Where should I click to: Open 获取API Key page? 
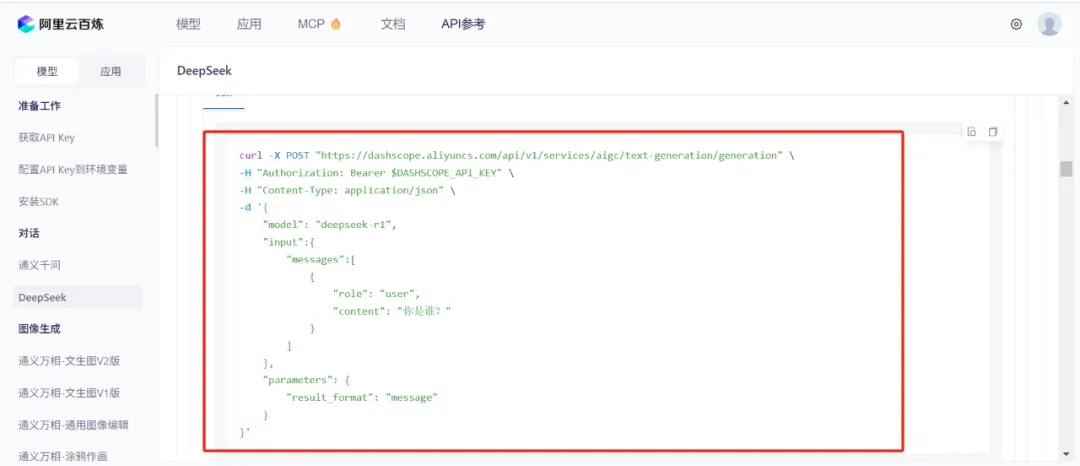(x=47, y=138)
